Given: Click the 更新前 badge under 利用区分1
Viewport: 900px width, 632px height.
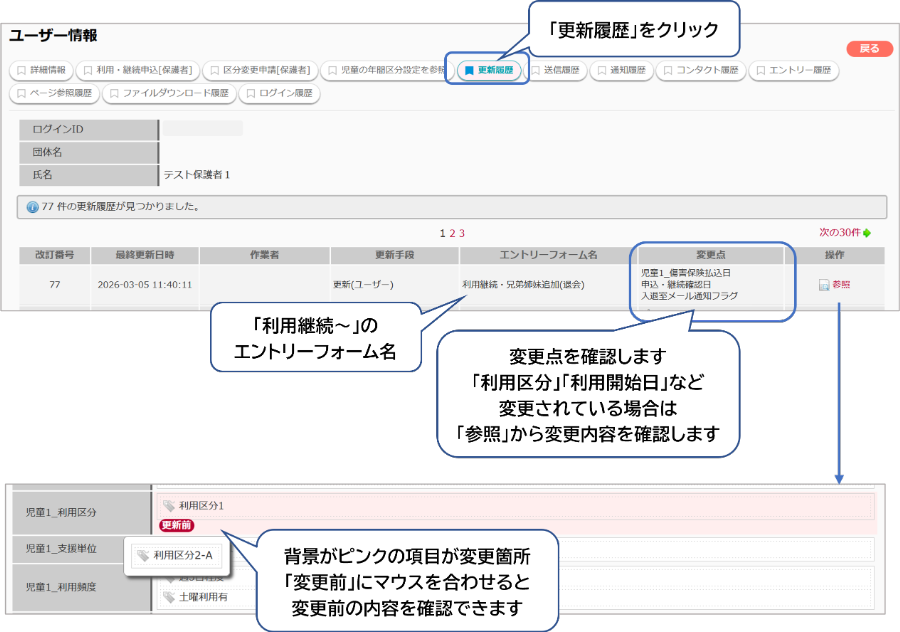Looking at the screenshot, I should (x=176, y=525).
